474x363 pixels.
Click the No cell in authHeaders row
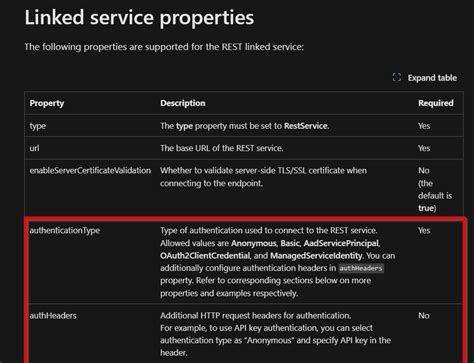pos(424,315)
